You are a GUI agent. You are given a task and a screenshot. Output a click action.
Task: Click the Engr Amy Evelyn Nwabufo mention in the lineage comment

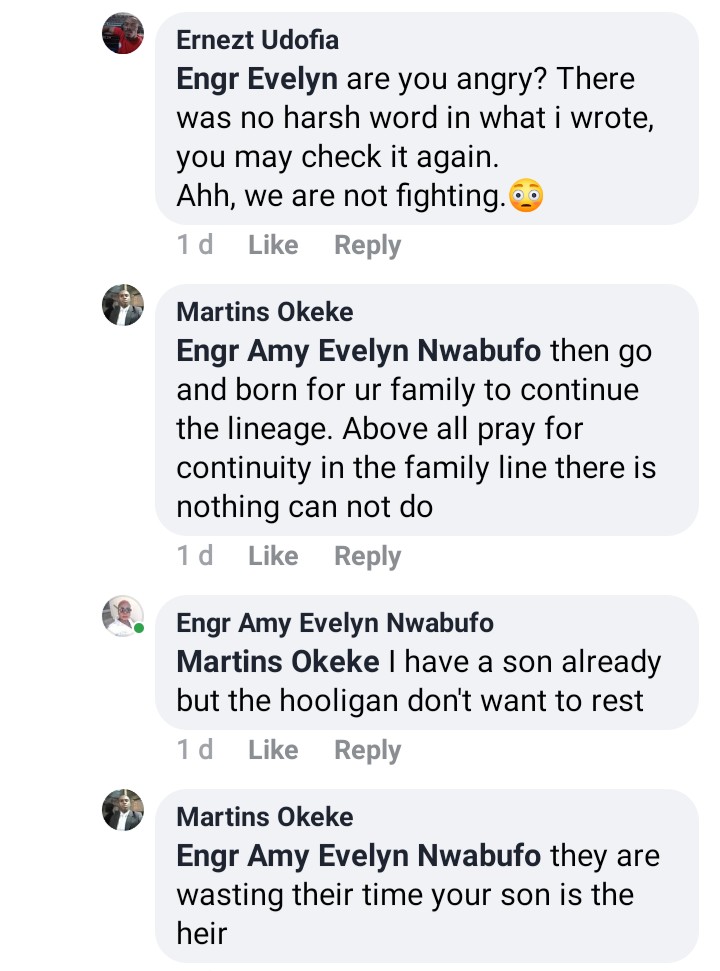click(x=358, y=351)
